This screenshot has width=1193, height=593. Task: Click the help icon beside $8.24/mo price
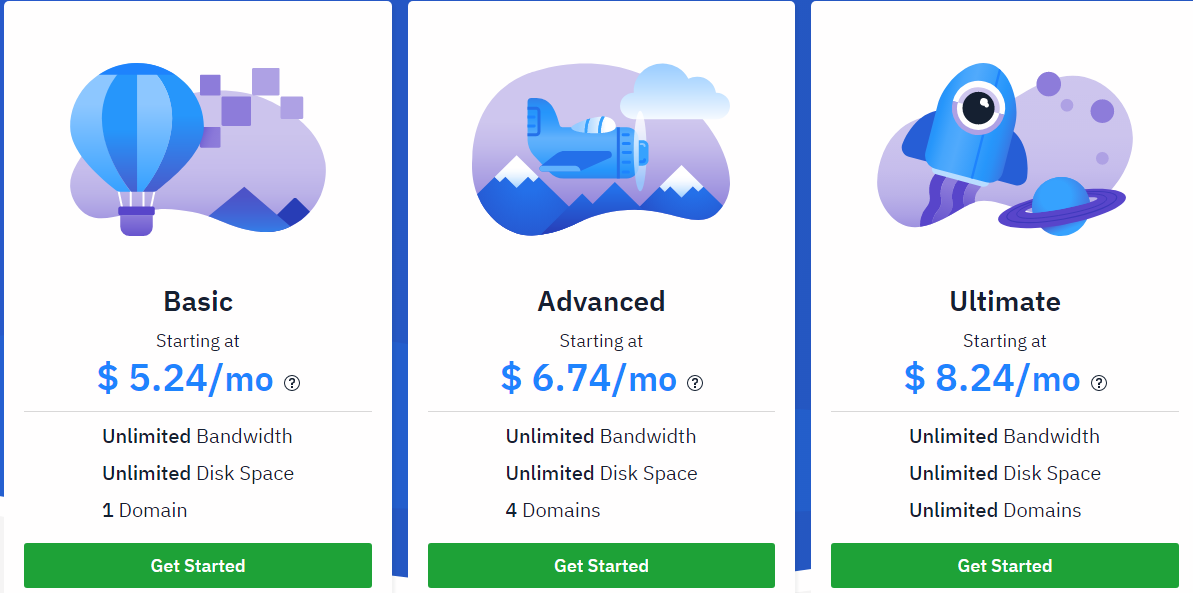1099,383
